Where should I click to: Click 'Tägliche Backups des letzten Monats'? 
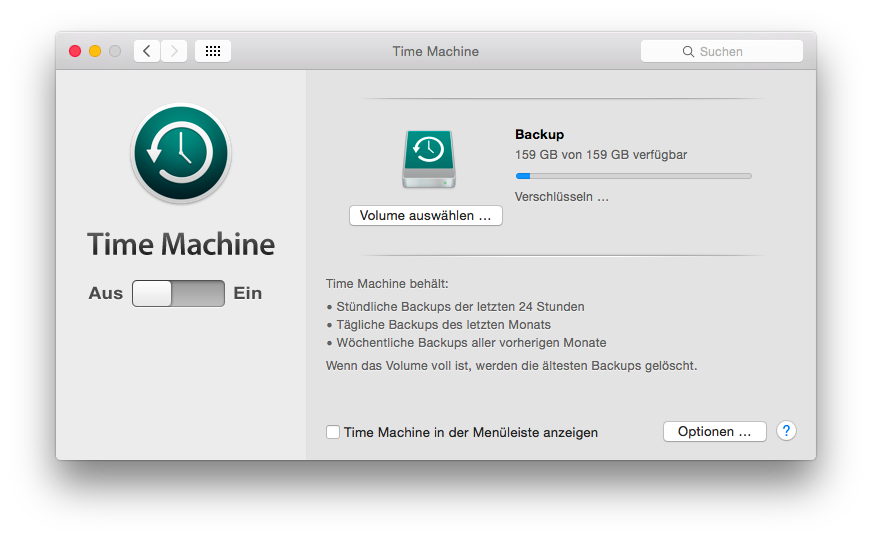(443, 325)
